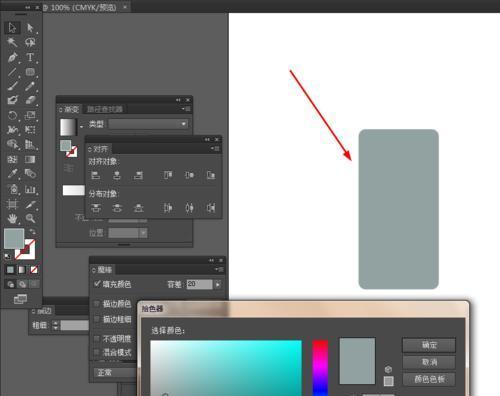The image size is (500, 396).
Task: Open the 位置 dropdown arrow
Action: pyautogui.click(x=143, y=233)
